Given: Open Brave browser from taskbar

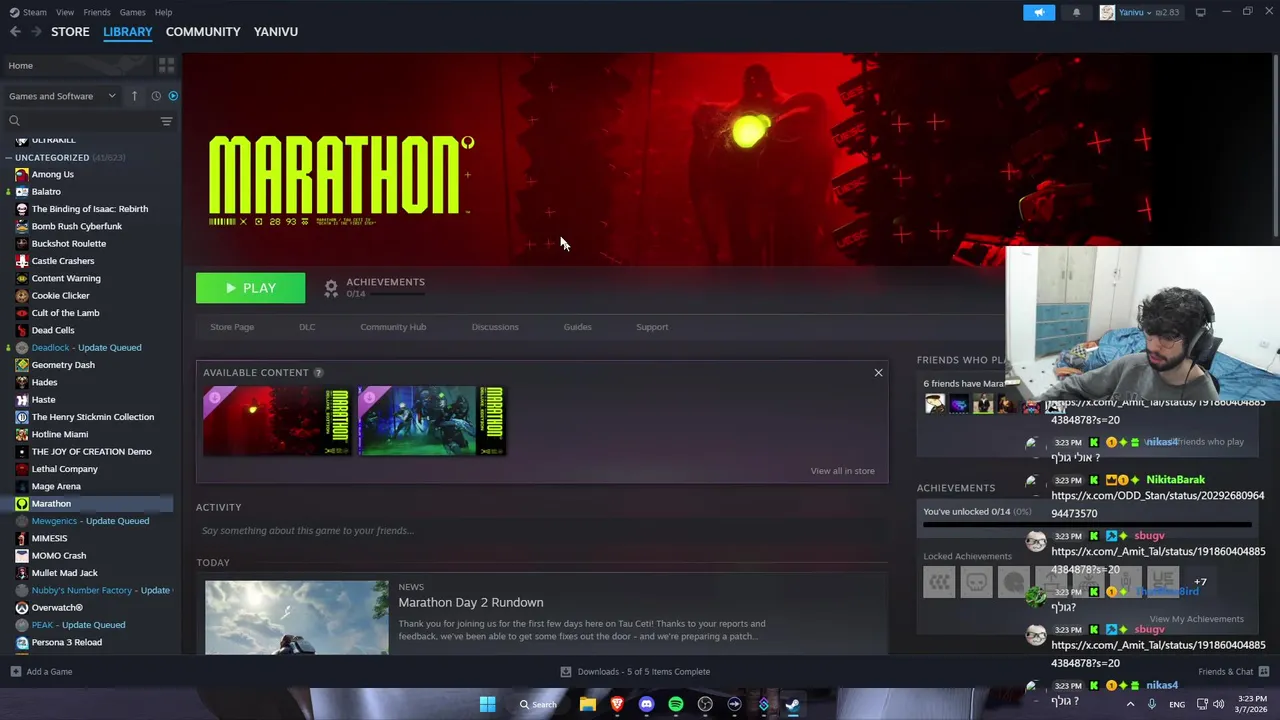Looking at the screenshot, I should click(x=617, y=704).
